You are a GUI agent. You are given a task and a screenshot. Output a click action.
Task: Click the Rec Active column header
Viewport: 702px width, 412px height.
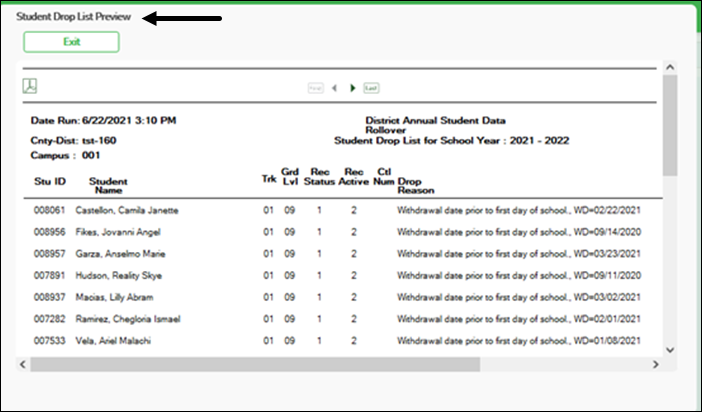click(354, 177)
